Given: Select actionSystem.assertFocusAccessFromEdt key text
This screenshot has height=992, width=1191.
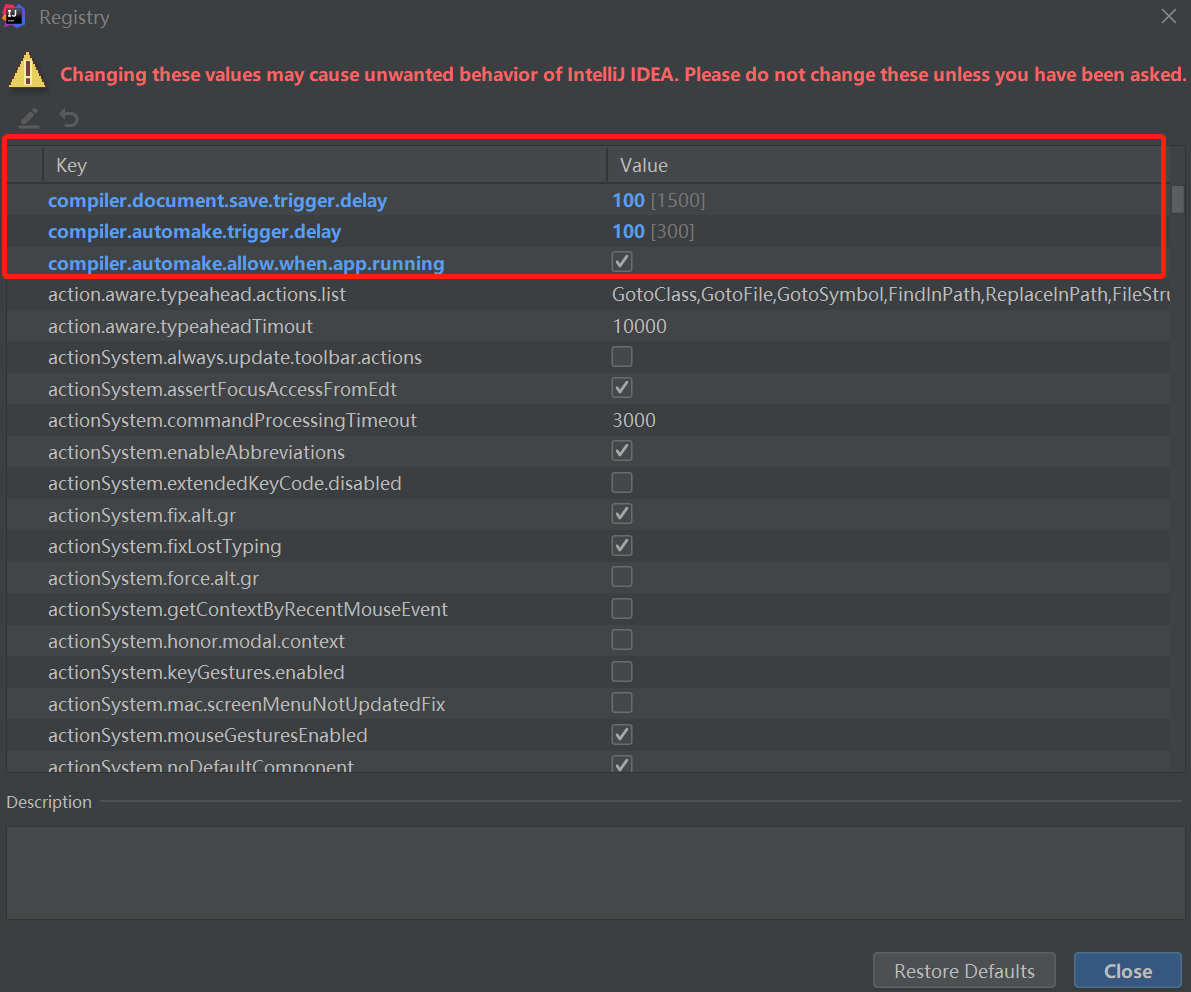Looking at the screenshot, I should 223,390.
